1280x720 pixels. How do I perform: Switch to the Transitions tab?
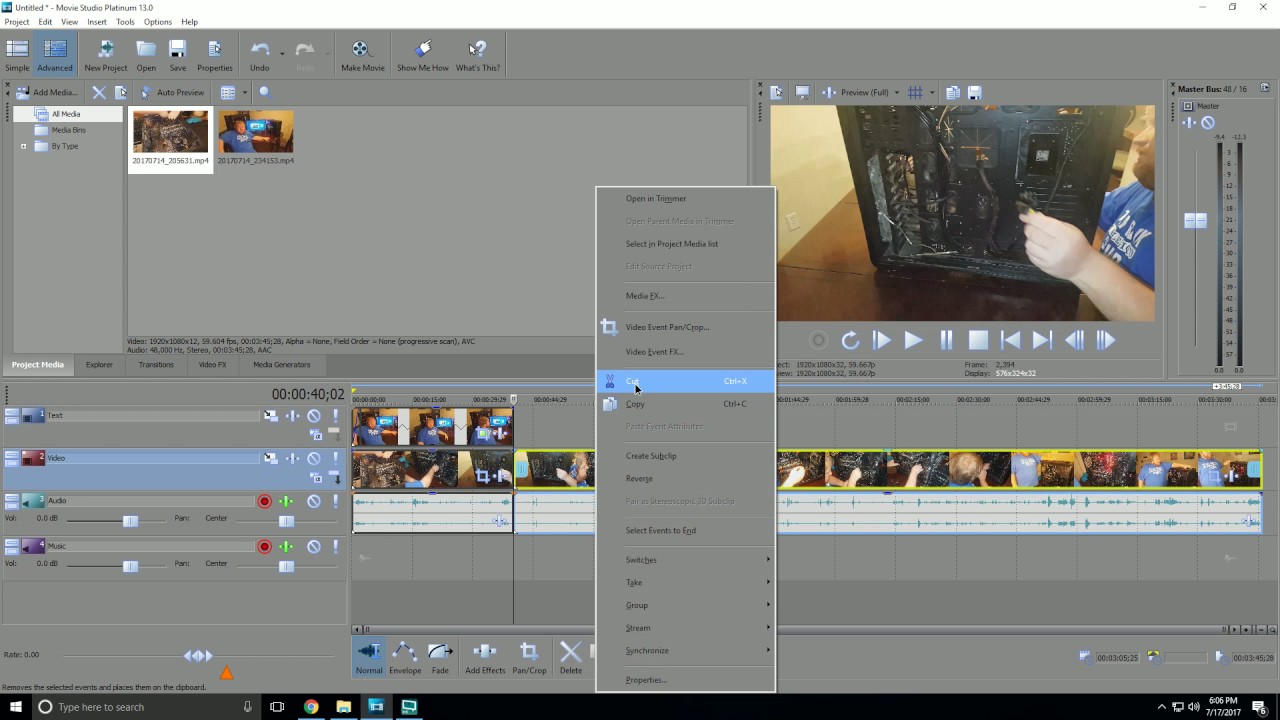pyautogui.click(x=156, y=365)
